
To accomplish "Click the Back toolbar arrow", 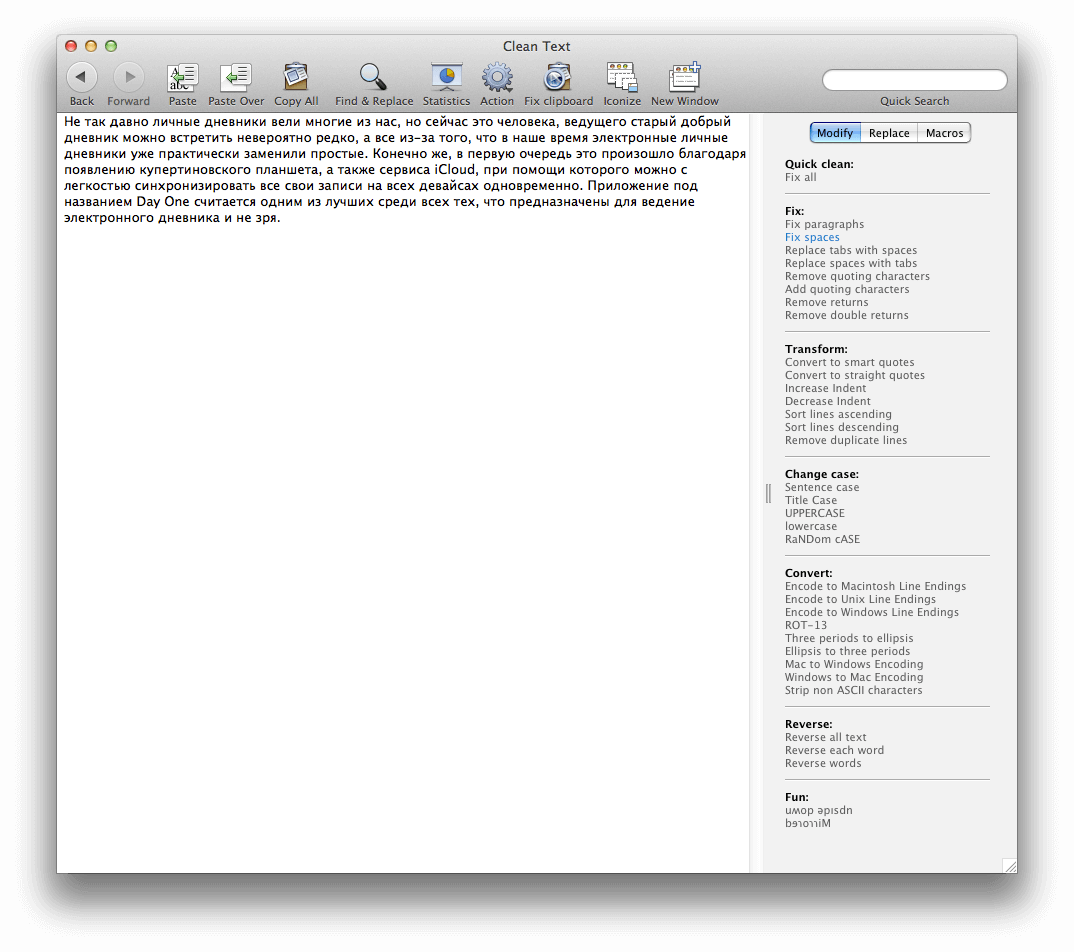I will click(x=82, y=77).
